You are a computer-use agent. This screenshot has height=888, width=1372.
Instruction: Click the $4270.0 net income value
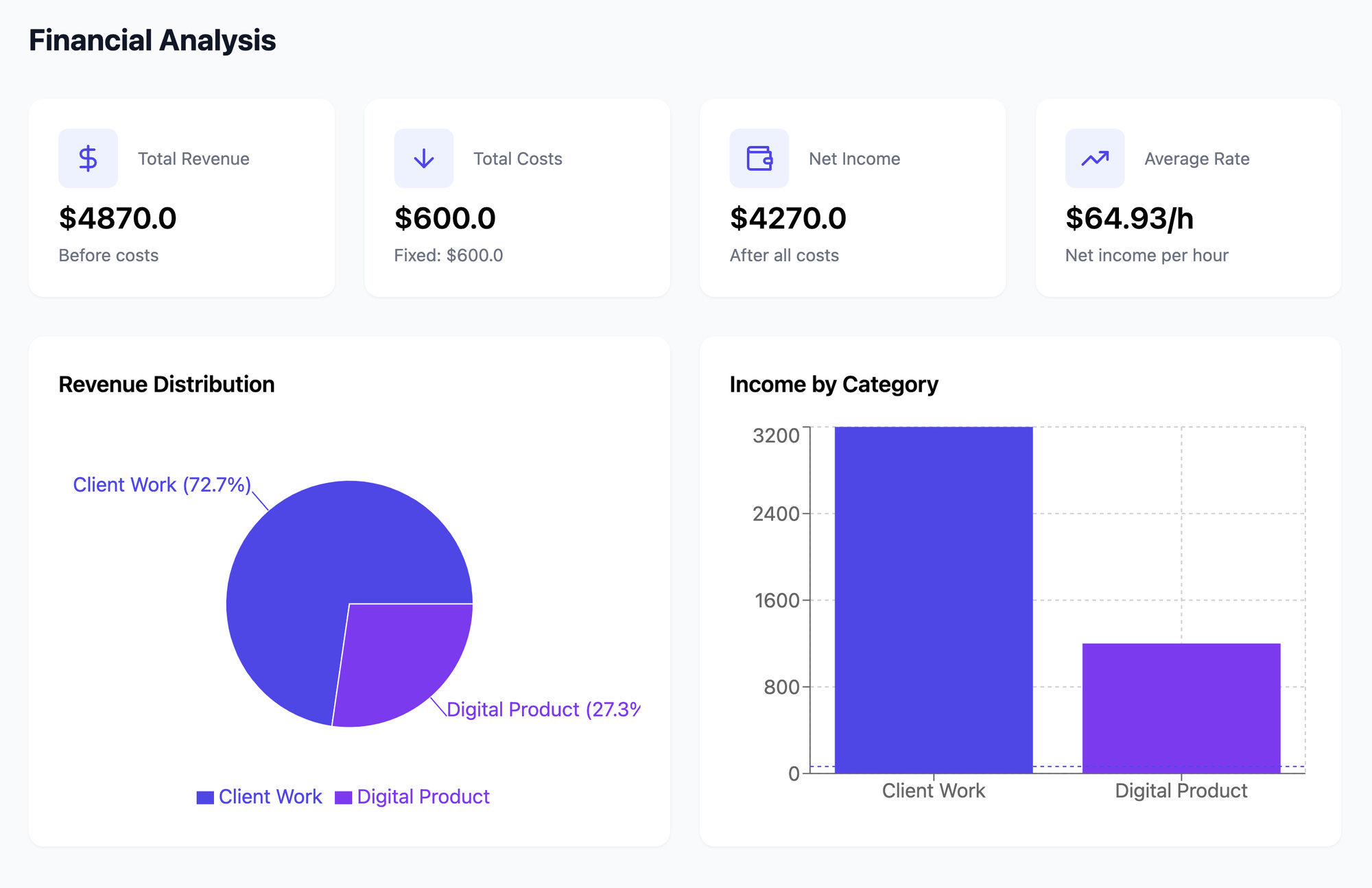(x=788, y=218)
